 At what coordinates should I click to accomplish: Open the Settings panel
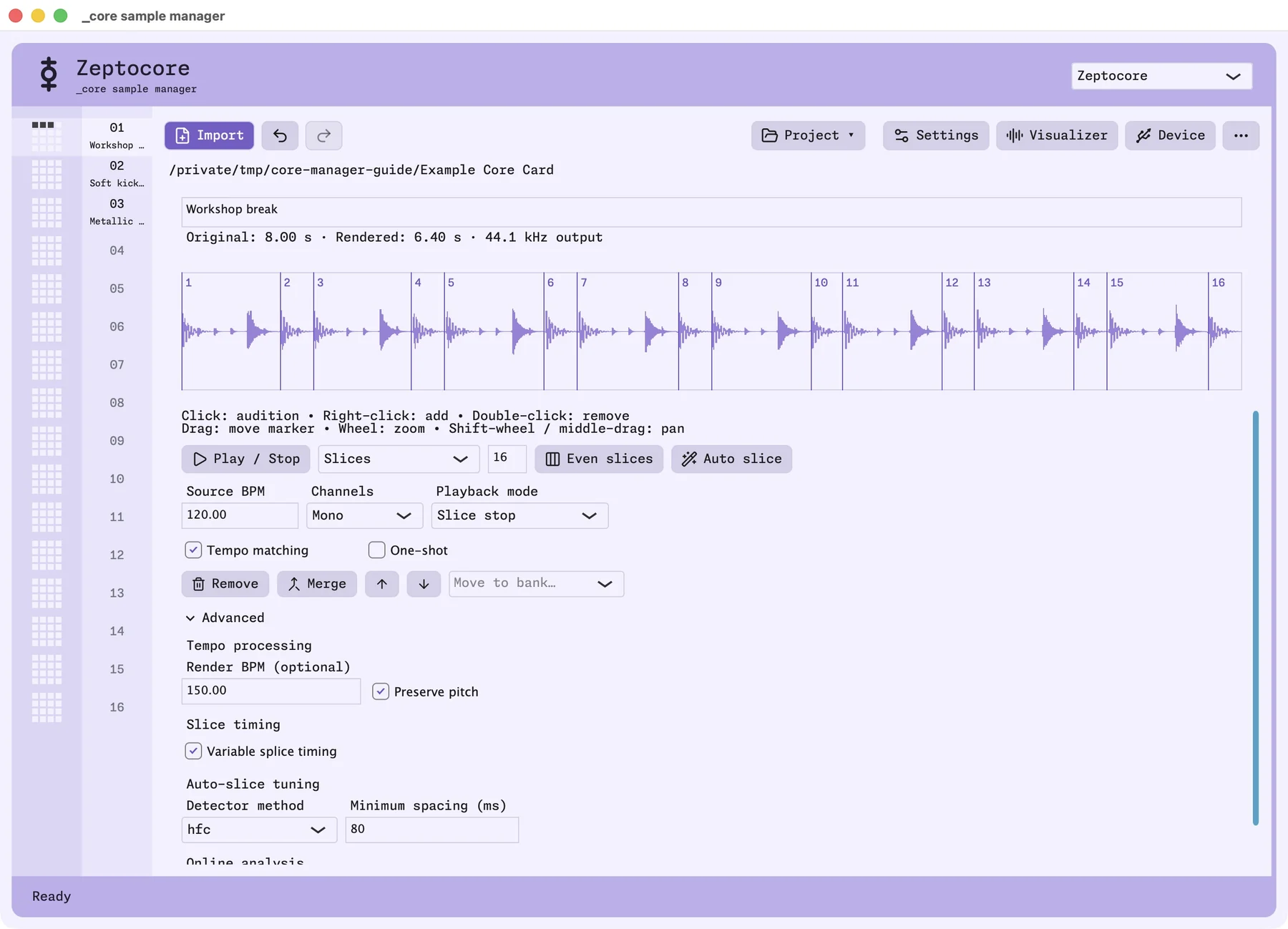click(936, 135)
